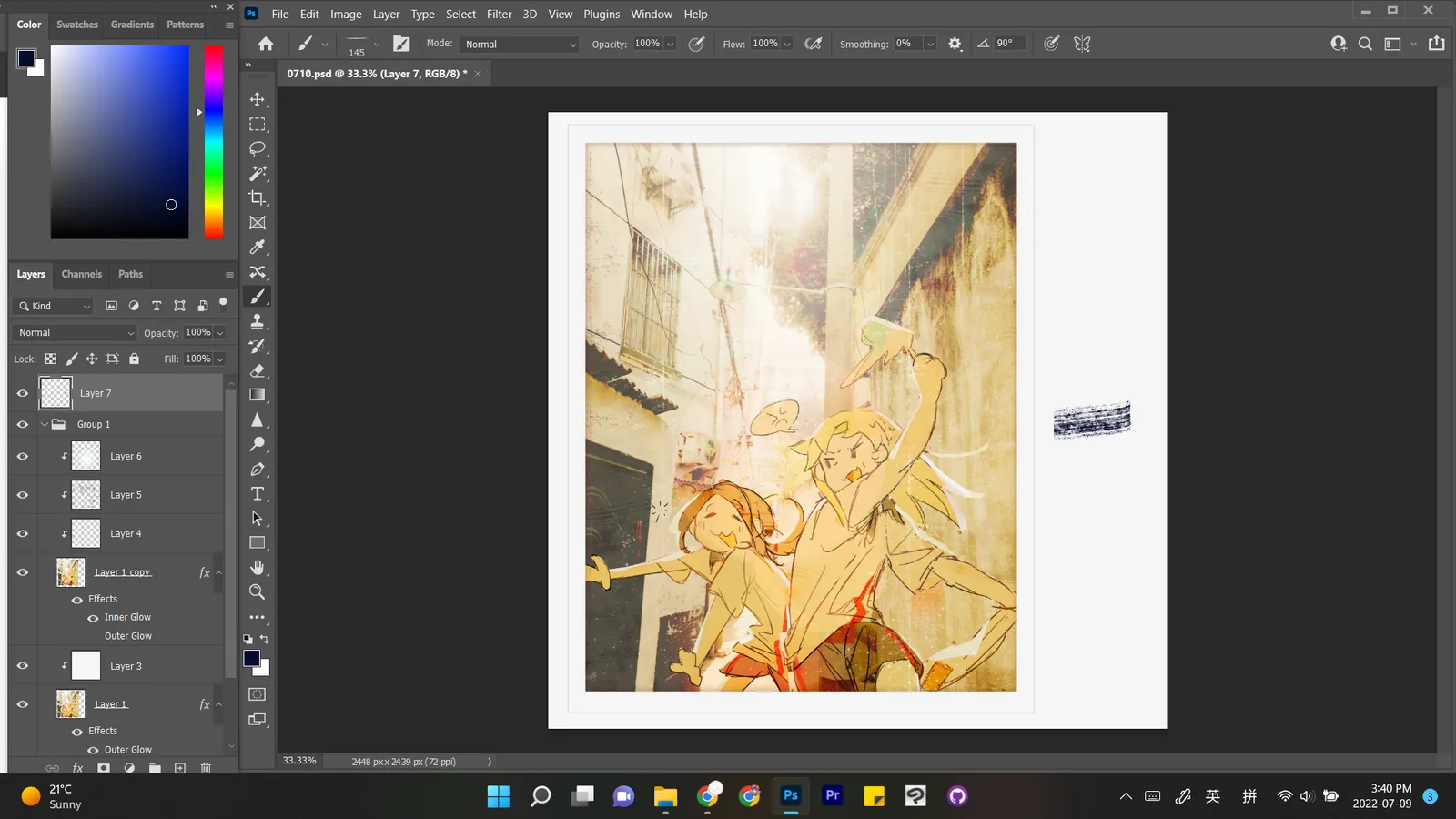Select the Lasso tool
Image resolution: width=1456 pixels, height=819 pixels.
pyautogui.click(x=258, y=148)
